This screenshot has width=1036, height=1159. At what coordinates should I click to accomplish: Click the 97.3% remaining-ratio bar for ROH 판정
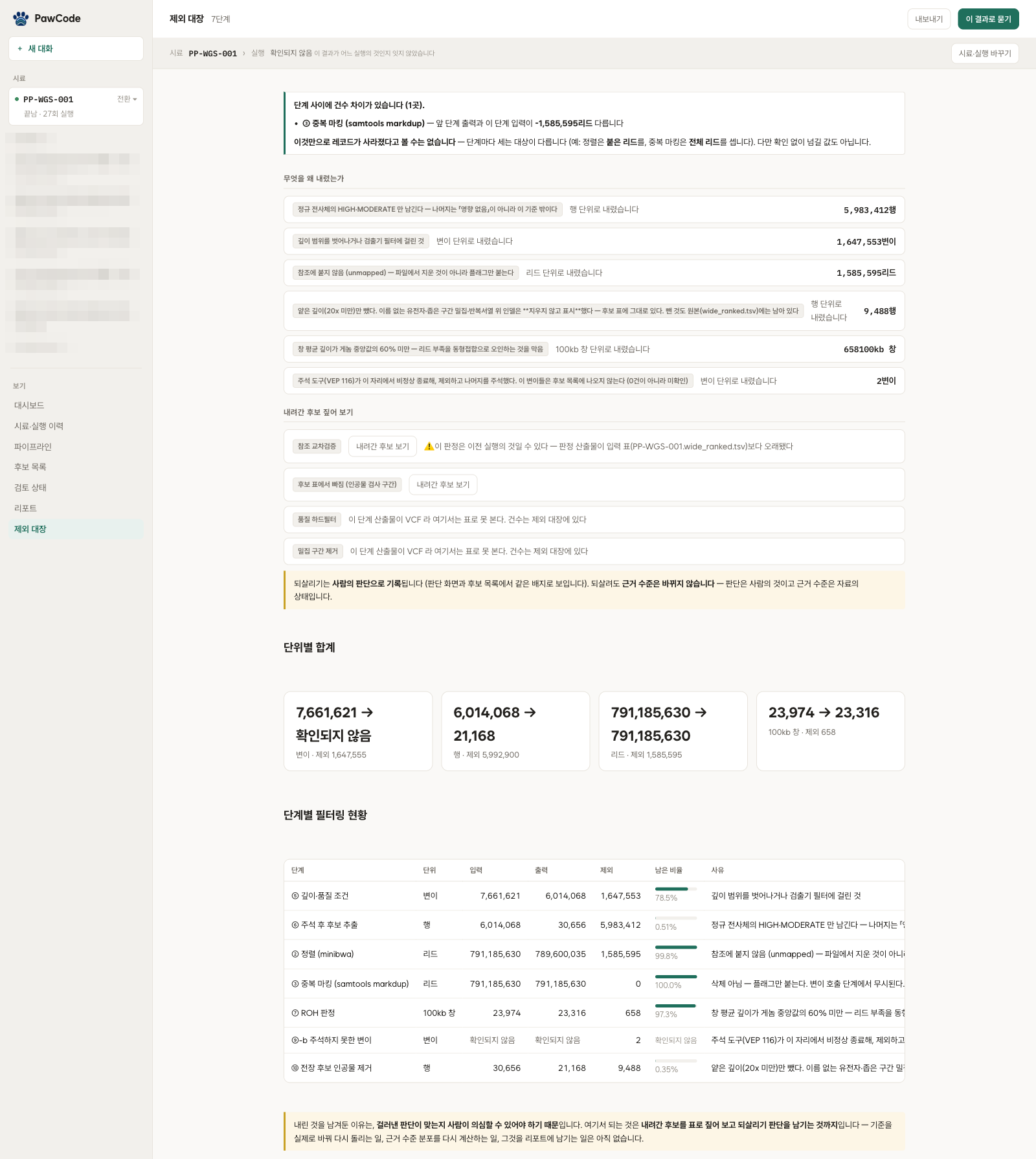click(676, 1006)
